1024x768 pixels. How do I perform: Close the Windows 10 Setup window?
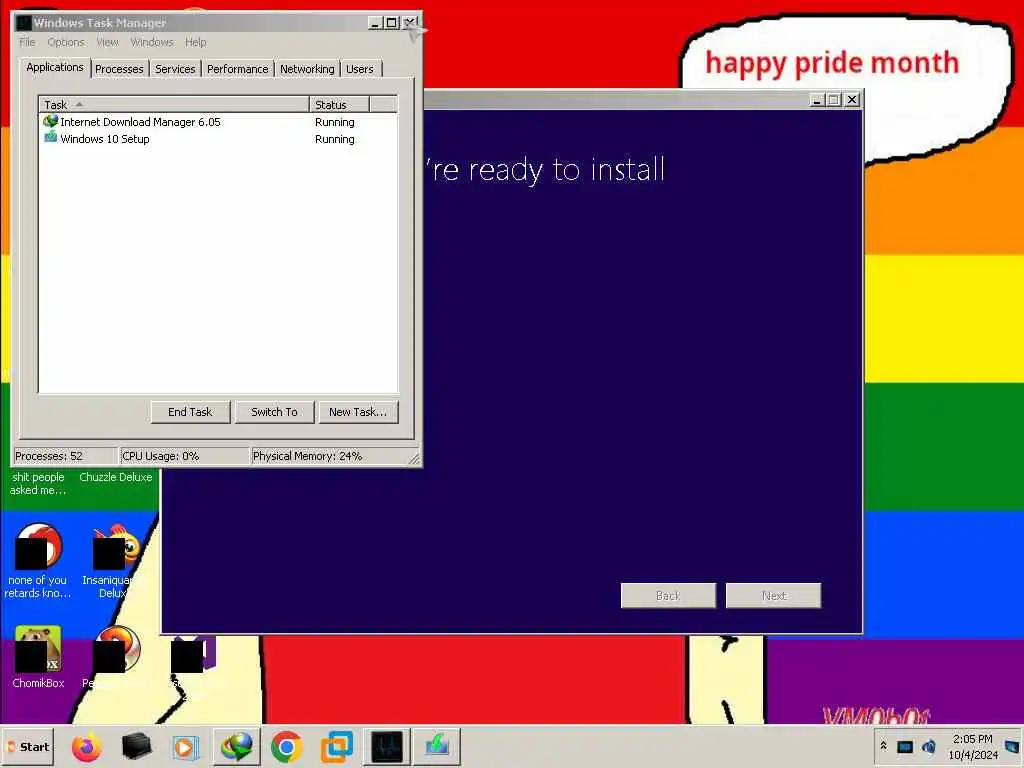click(x=852, y=100)
